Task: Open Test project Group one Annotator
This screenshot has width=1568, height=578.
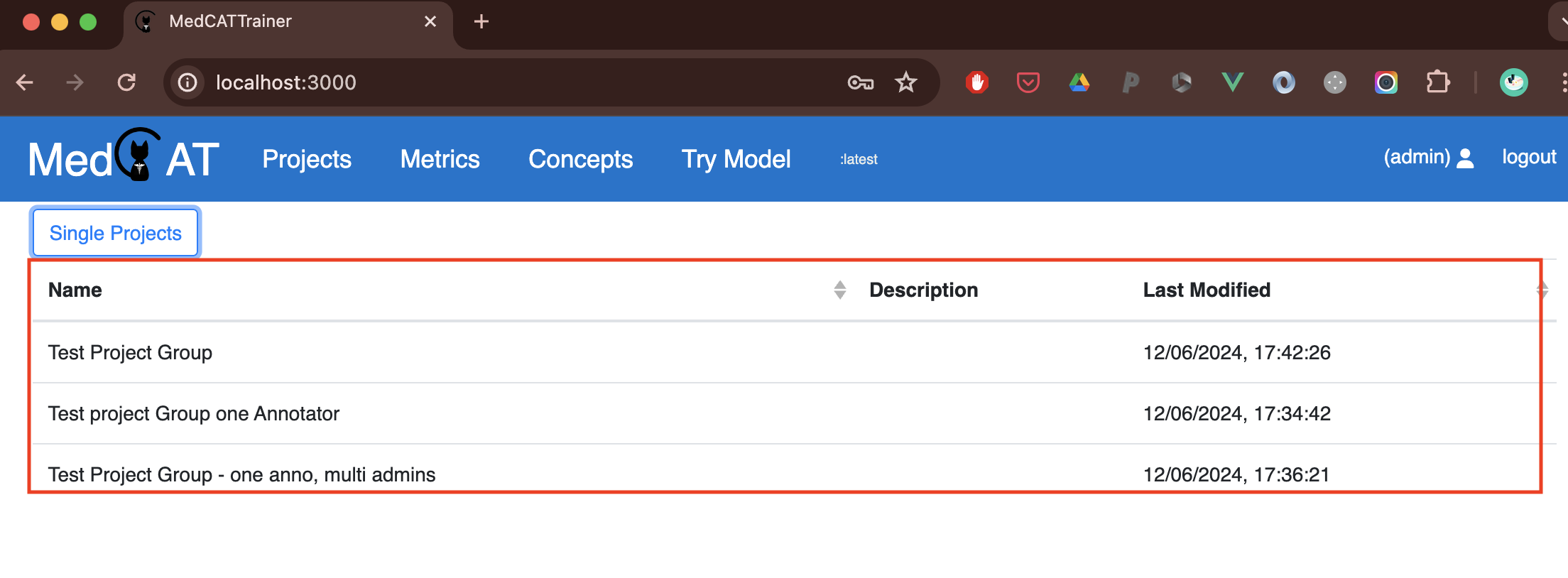Action: [794, 413]
